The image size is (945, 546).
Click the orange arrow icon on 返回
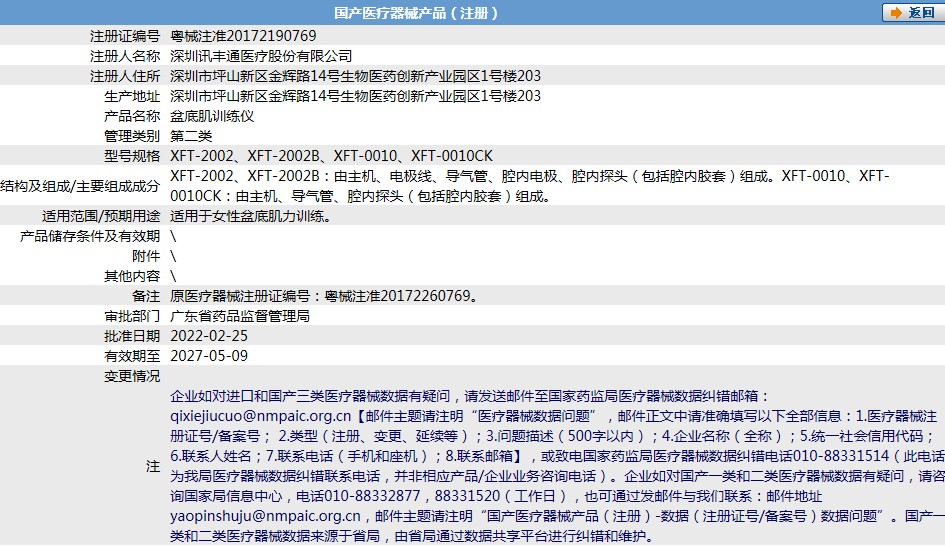[897, 13]
